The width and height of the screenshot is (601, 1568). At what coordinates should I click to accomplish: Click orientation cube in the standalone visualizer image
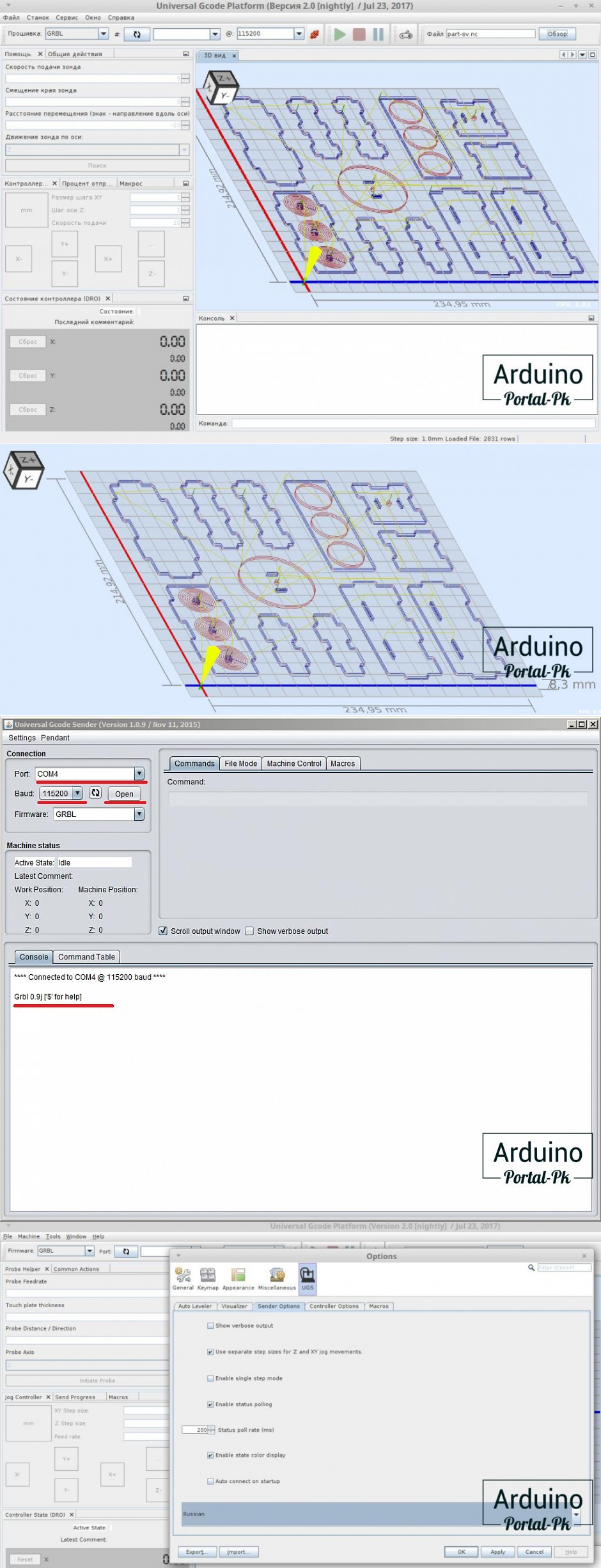[24, 469]
